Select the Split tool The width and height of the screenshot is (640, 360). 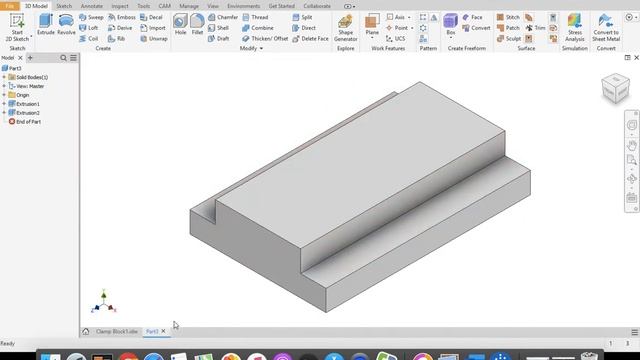(302, 17)
